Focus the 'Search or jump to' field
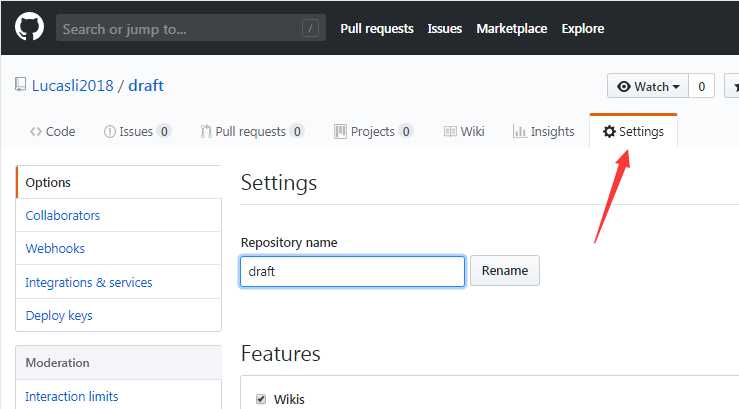 [x=191, y=28]
